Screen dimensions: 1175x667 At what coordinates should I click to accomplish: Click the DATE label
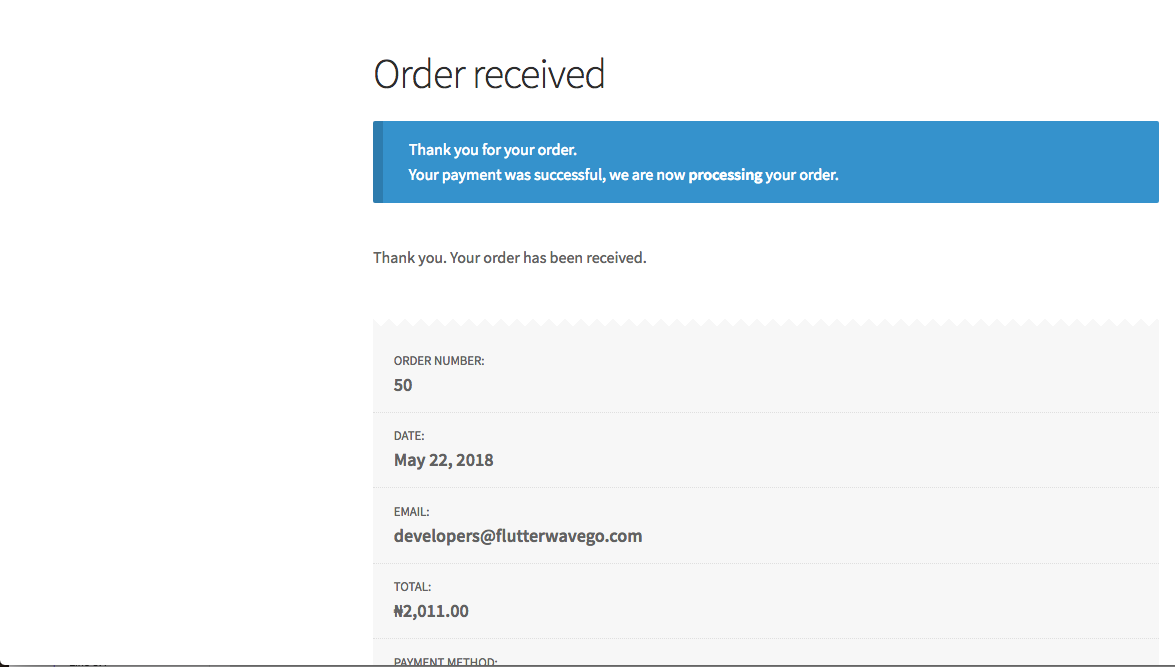click(409, 436)
